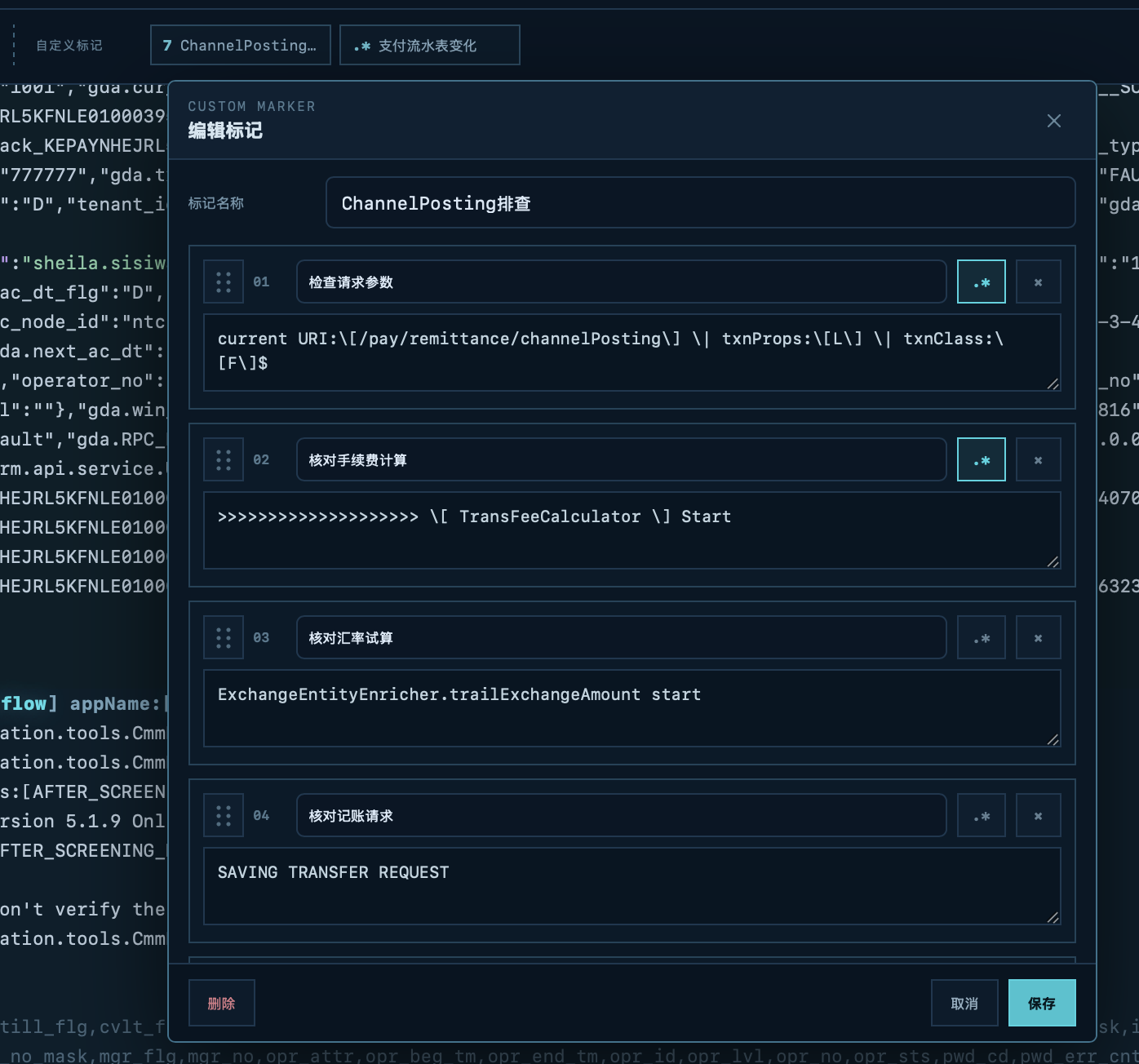Remove the 核对汇率试算 rule
Viewport: 1139px width, 1064px height.
tap(1039, 638)
